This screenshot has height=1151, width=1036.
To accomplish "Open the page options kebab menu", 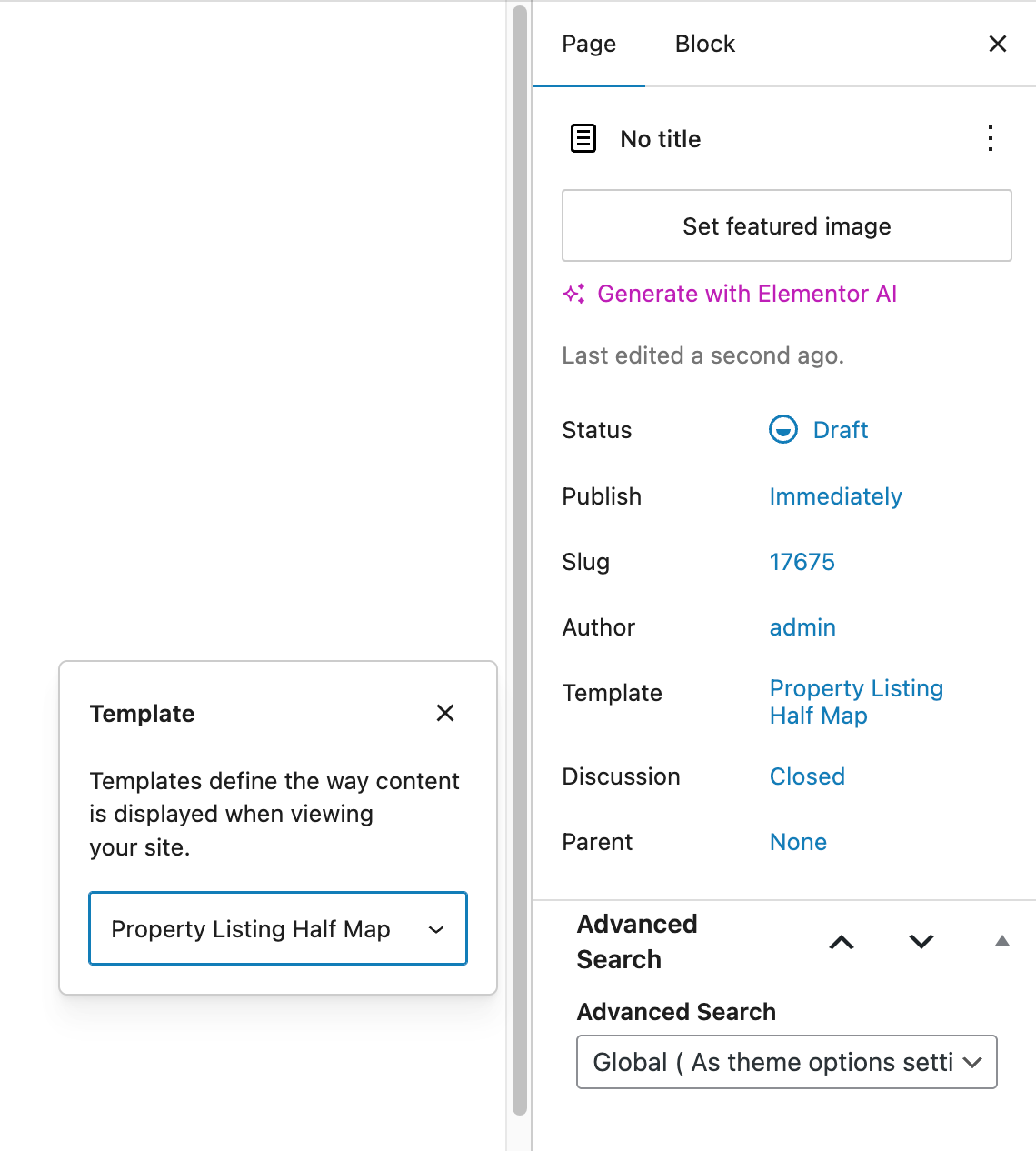I will point(990,138).
